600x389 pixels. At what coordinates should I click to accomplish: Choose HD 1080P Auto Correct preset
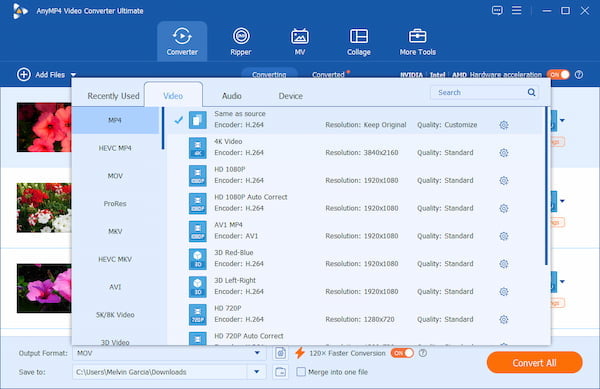coord(356,203)
